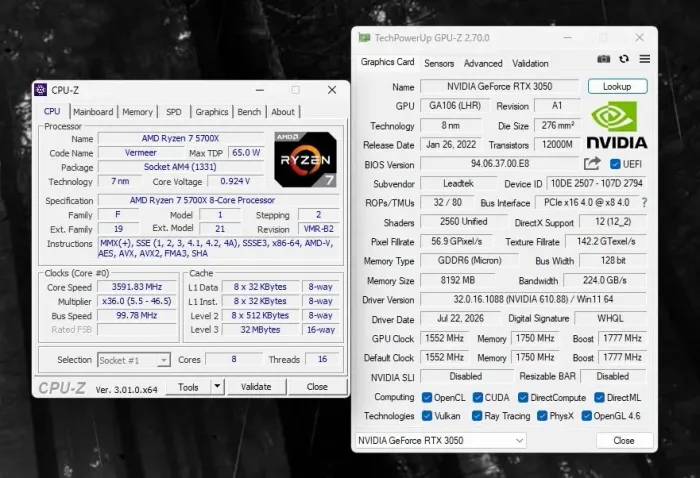Image resolution: width=700 pixels, height=478 pixels.
Task: Click the Level 3 cache value 32 MBytes
Action: 260,330
